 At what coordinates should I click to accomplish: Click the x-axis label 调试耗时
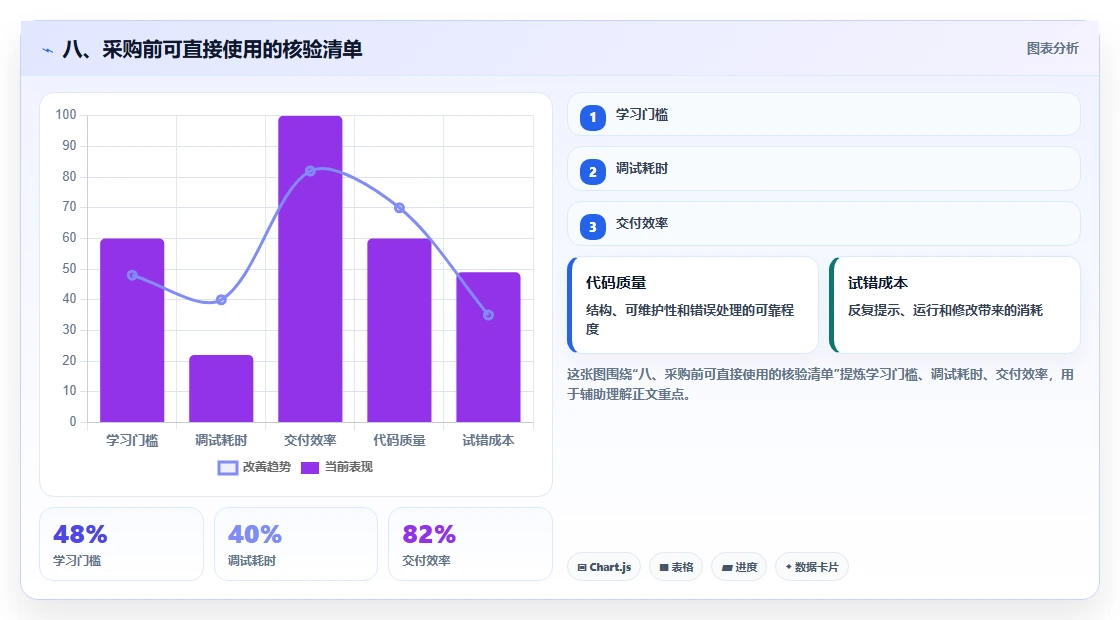[x=221, y=441]
